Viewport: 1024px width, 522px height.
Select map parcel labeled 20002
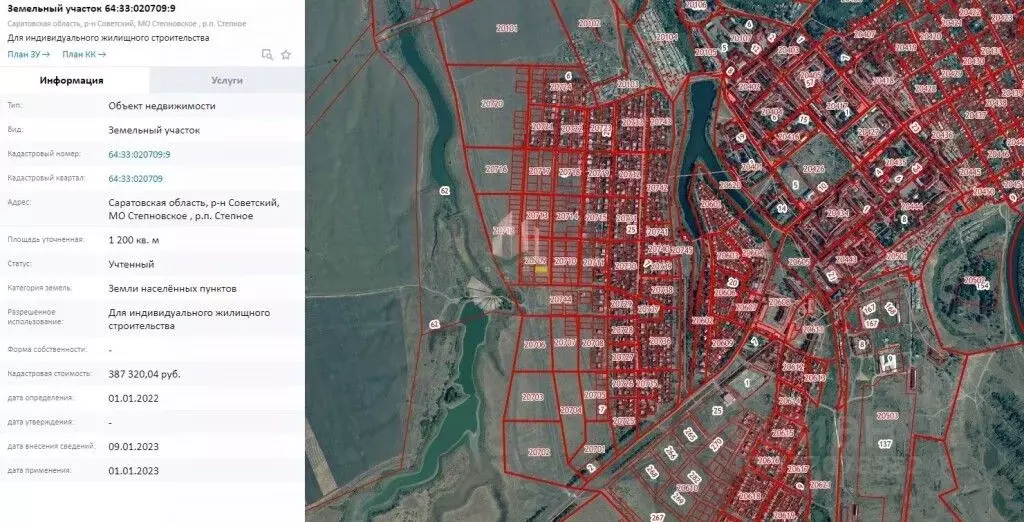[x=589, y=22]
